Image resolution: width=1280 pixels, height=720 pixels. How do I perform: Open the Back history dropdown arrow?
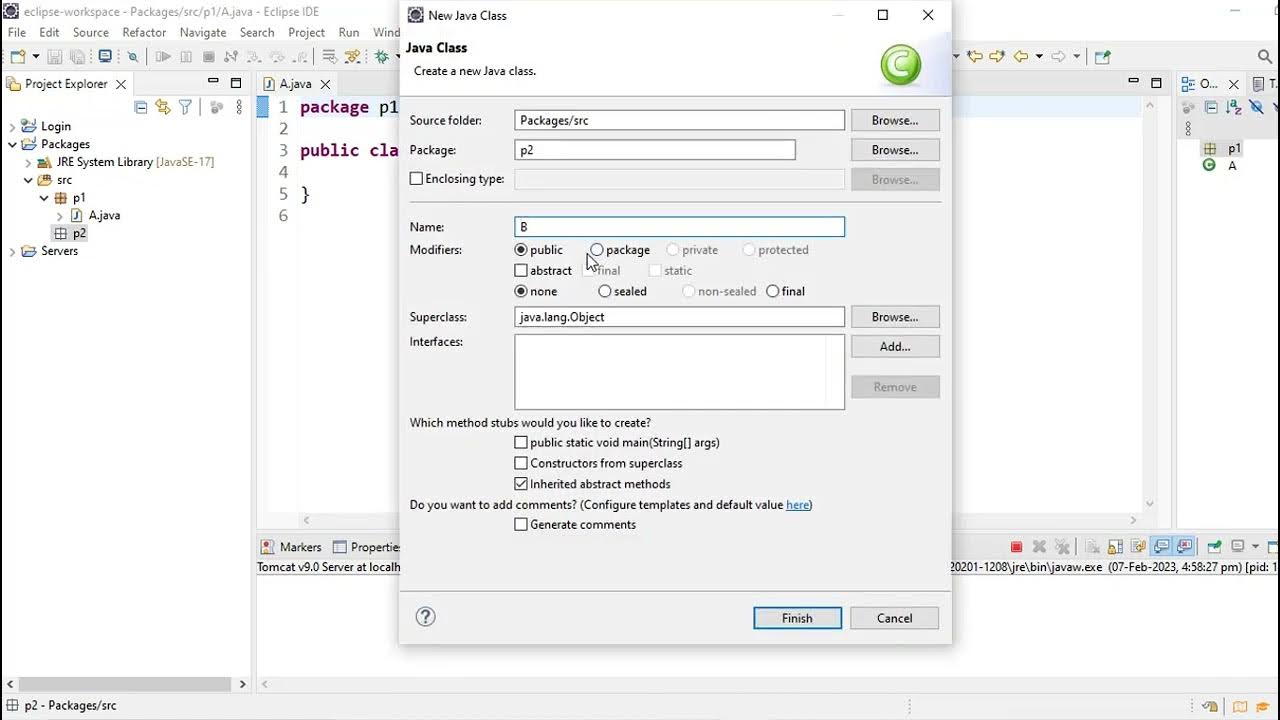coord(1039,56)
